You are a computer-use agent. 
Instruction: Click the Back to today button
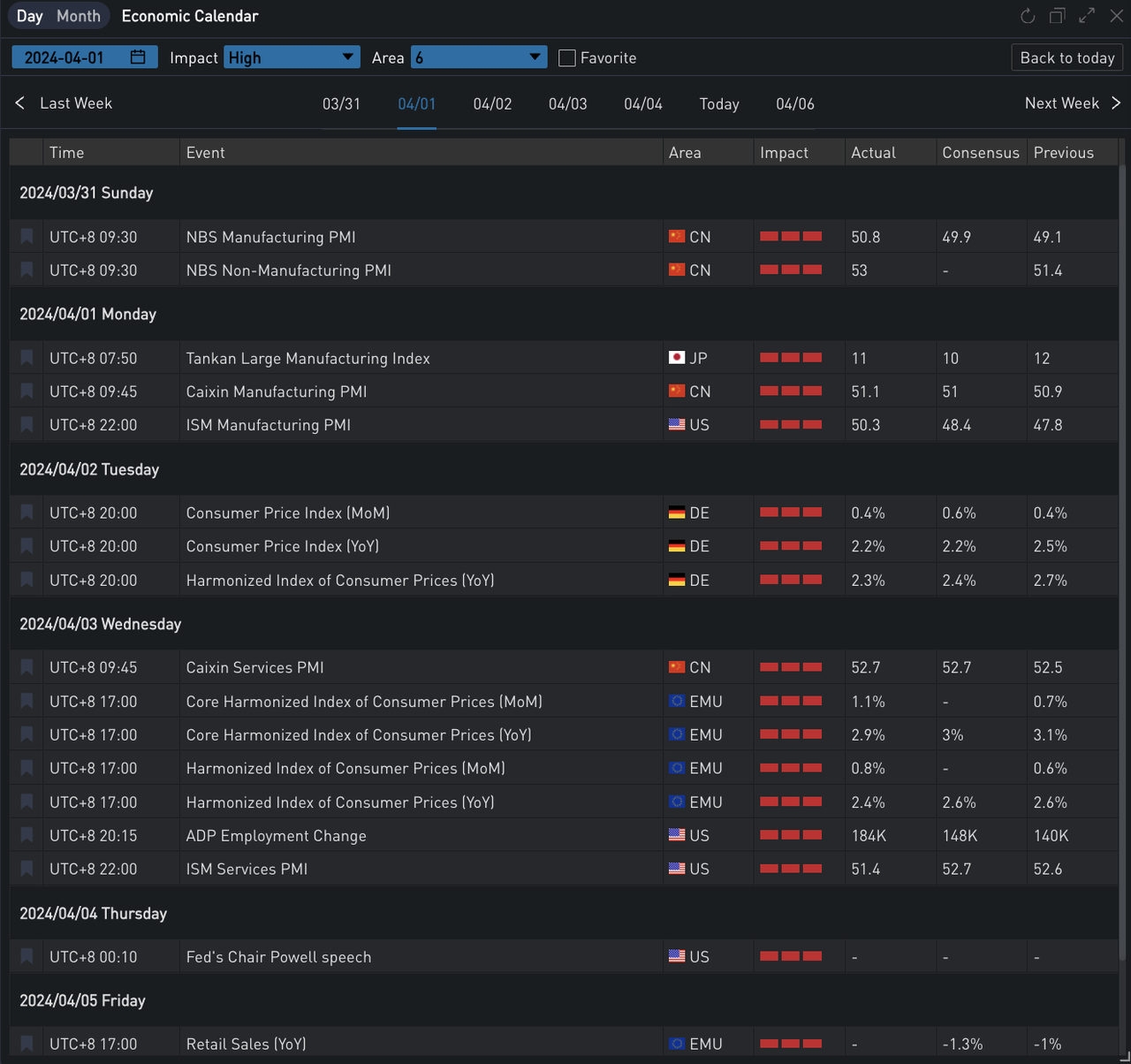coord(1066,57)
